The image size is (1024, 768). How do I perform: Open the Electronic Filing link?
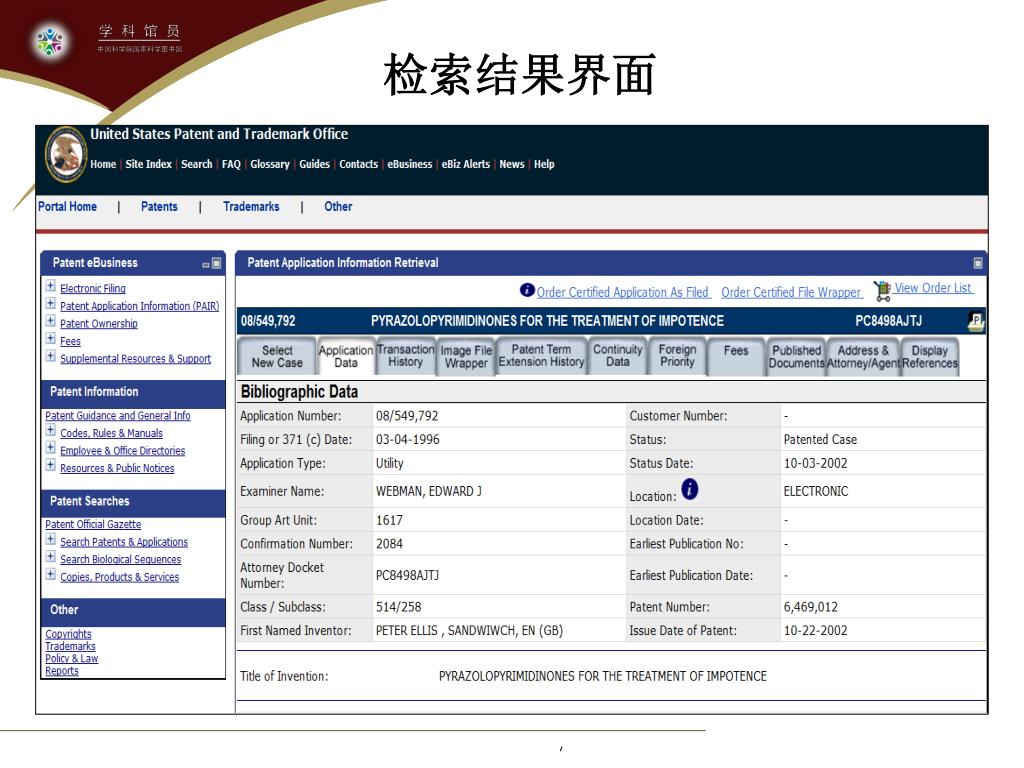(93, 289)
